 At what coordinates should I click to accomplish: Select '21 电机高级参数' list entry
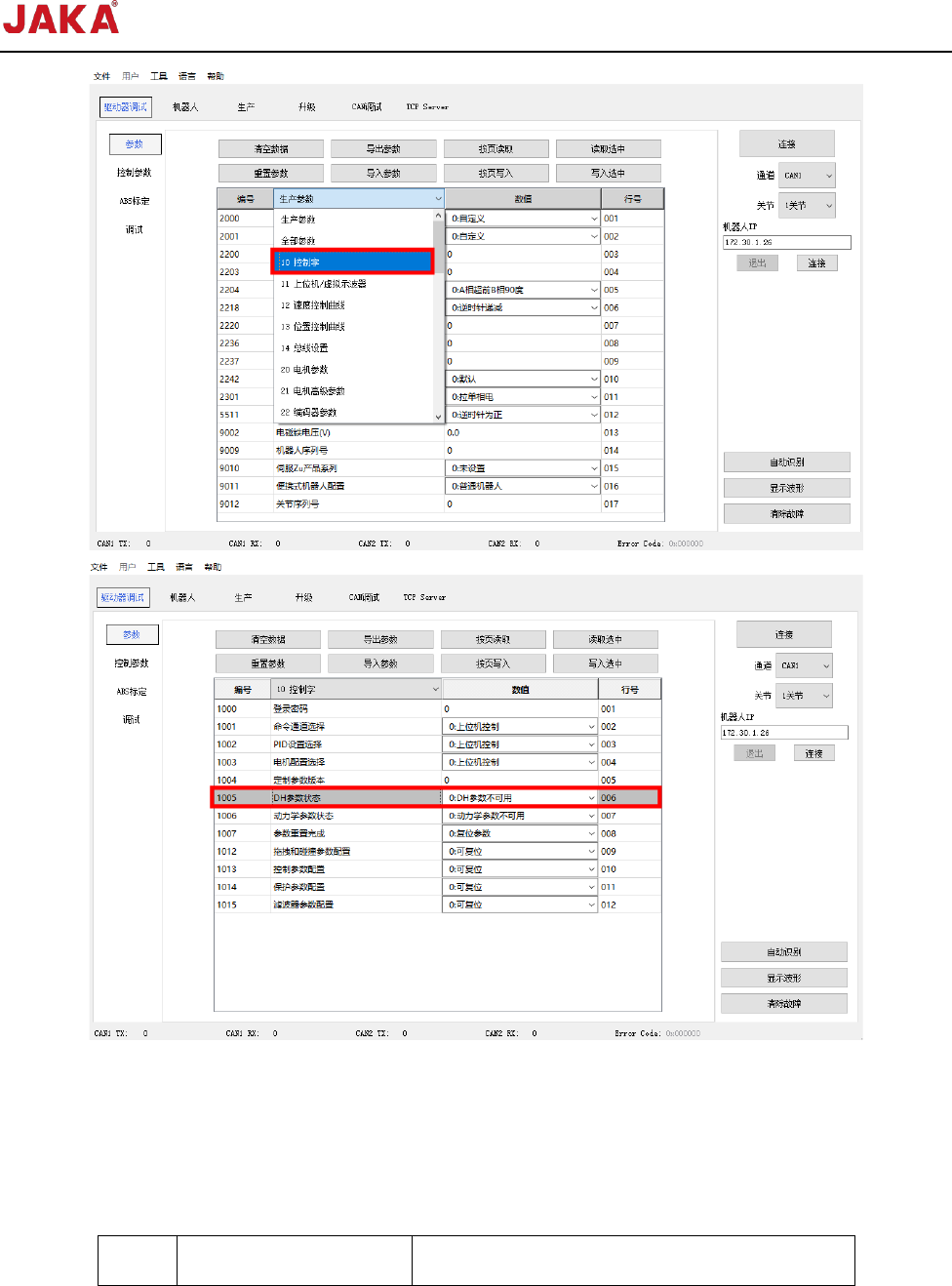[x=352, y=391]
